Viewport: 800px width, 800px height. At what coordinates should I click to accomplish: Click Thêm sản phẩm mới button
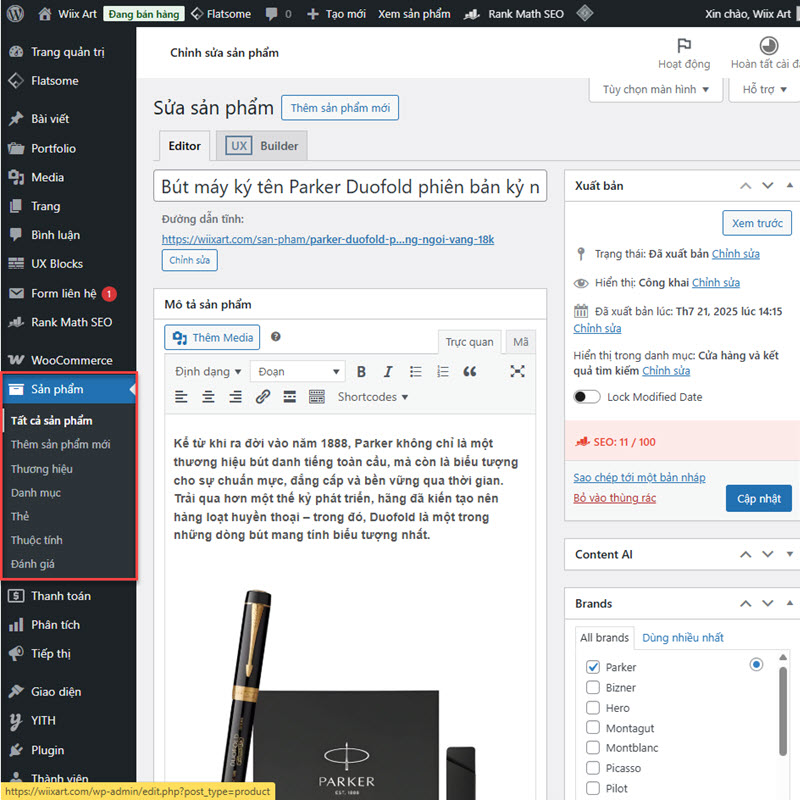click(340, 108)
